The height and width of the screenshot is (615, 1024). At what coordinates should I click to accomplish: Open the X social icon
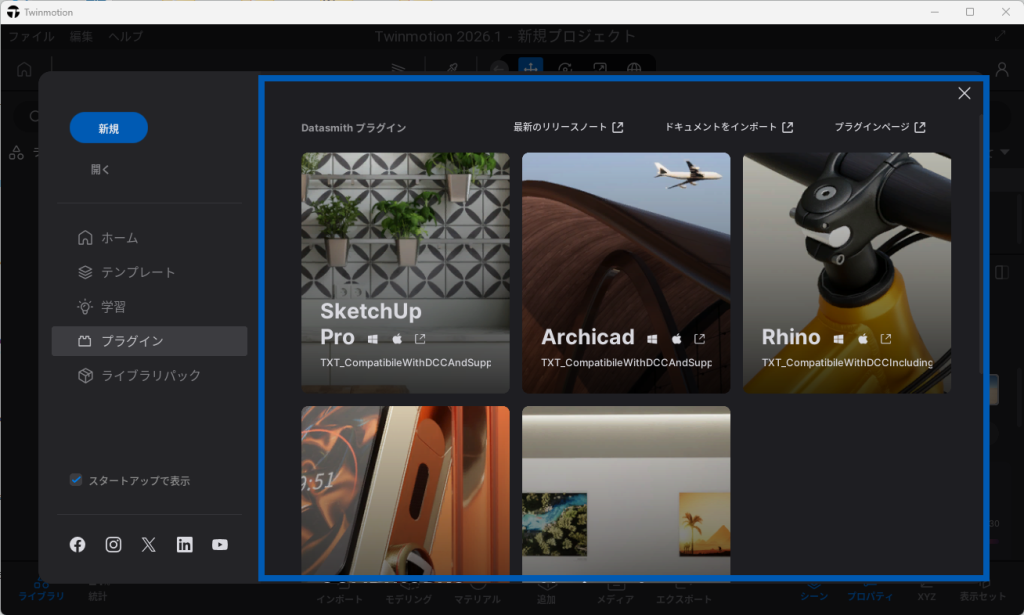click(x=149, y=544)
